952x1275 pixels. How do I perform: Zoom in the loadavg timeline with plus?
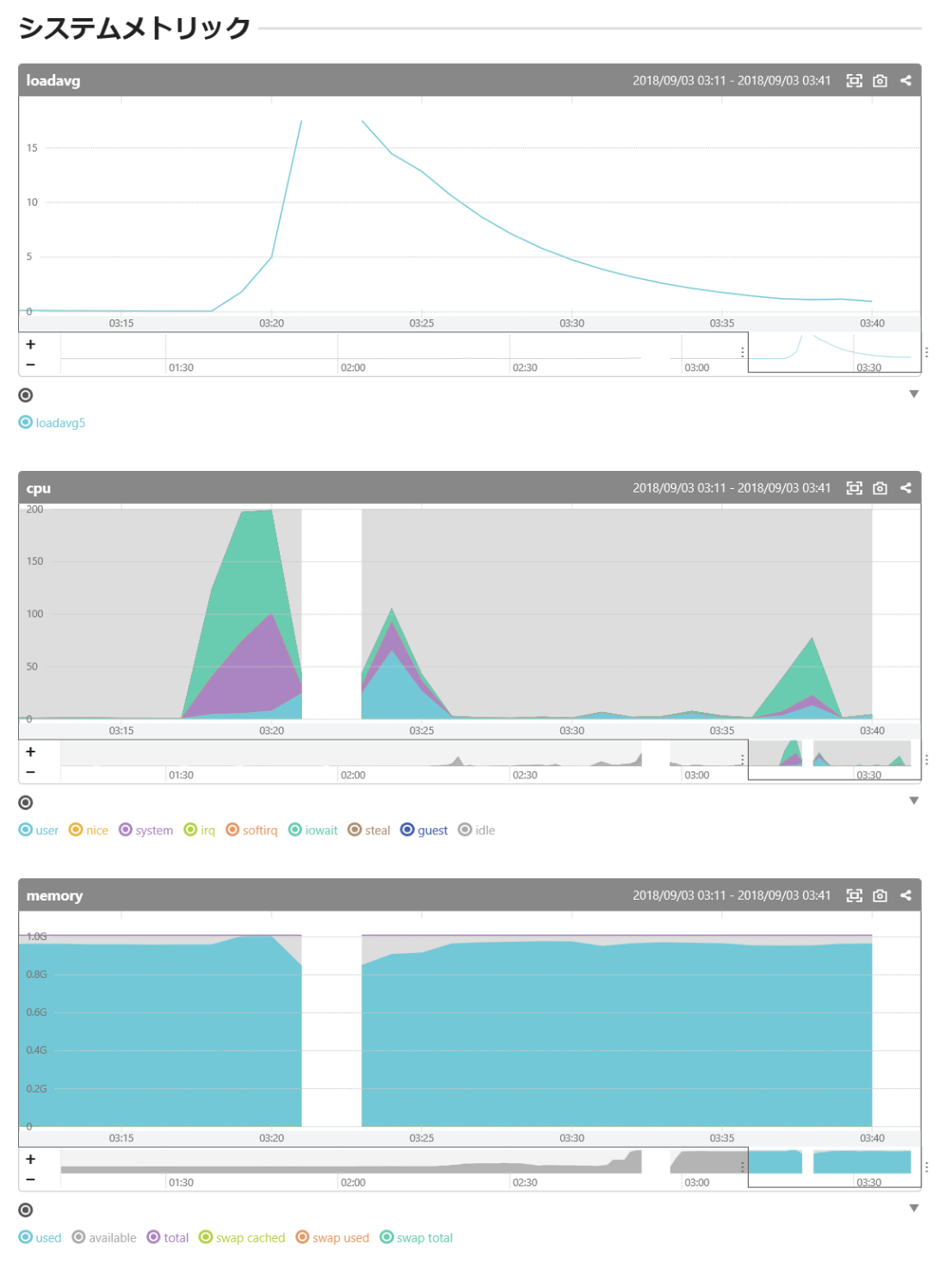tap(30, 344)
